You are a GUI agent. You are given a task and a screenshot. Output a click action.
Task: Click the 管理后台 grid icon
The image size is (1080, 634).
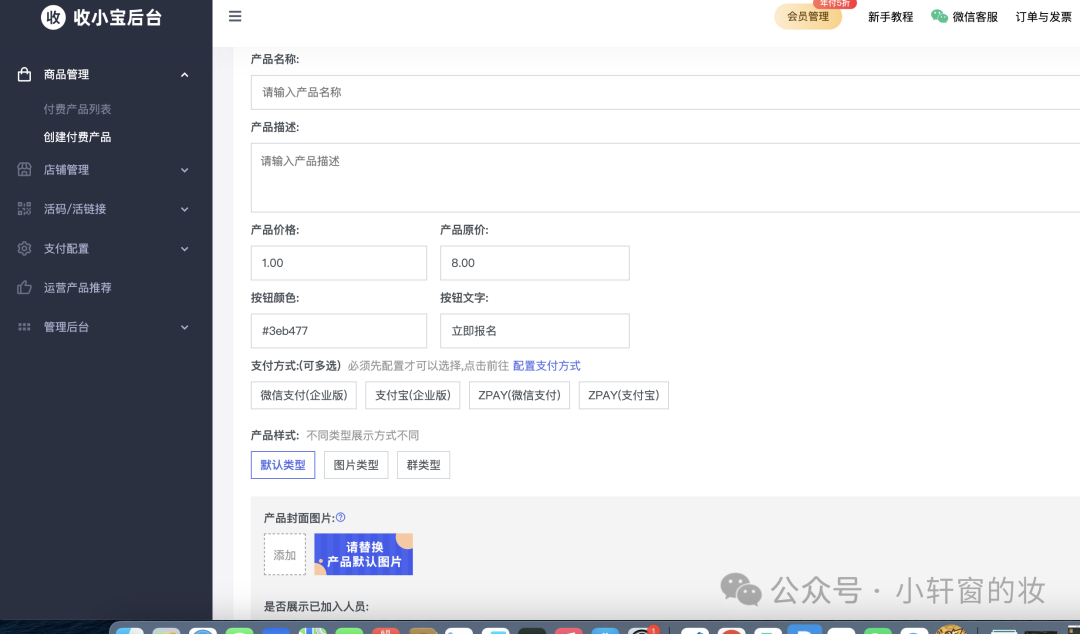(x=23, y=327)
